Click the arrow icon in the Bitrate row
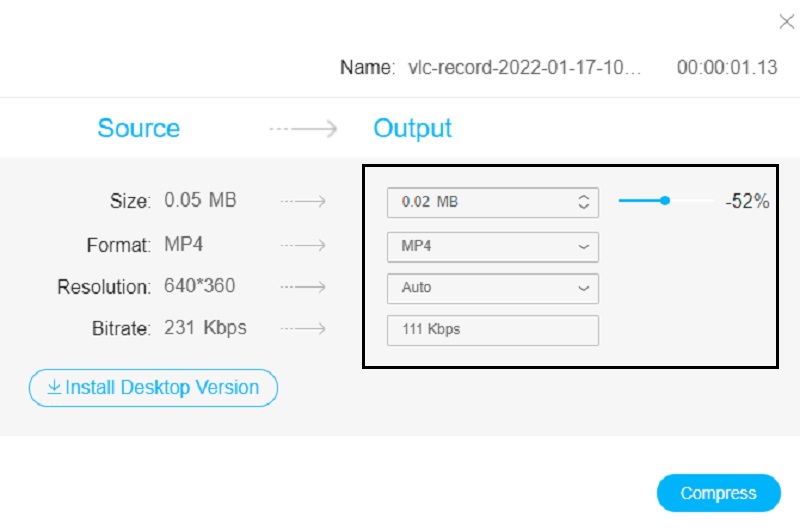 (x=303, y=329)
